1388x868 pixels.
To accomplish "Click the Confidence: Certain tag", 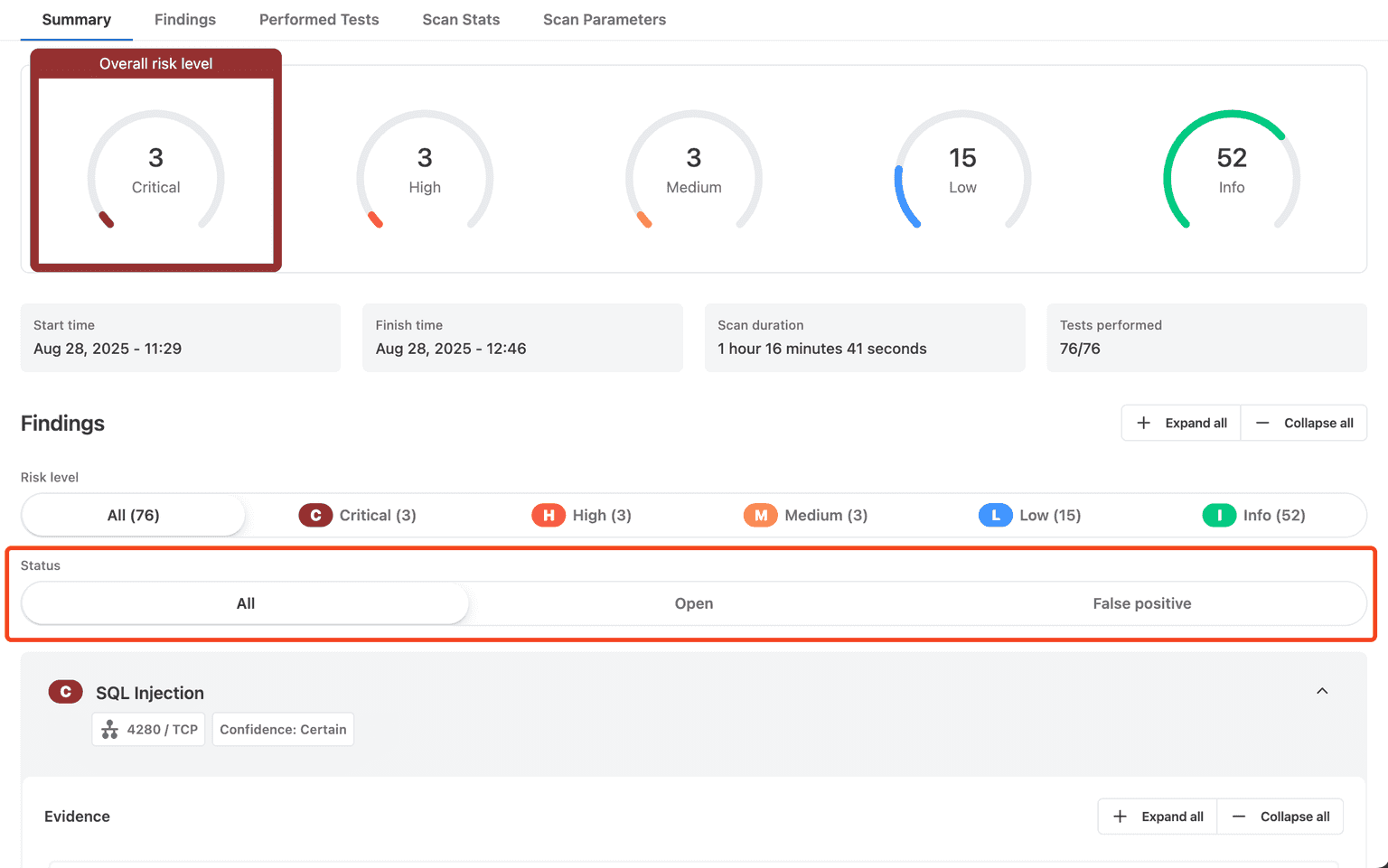I will tap(283, 730).
